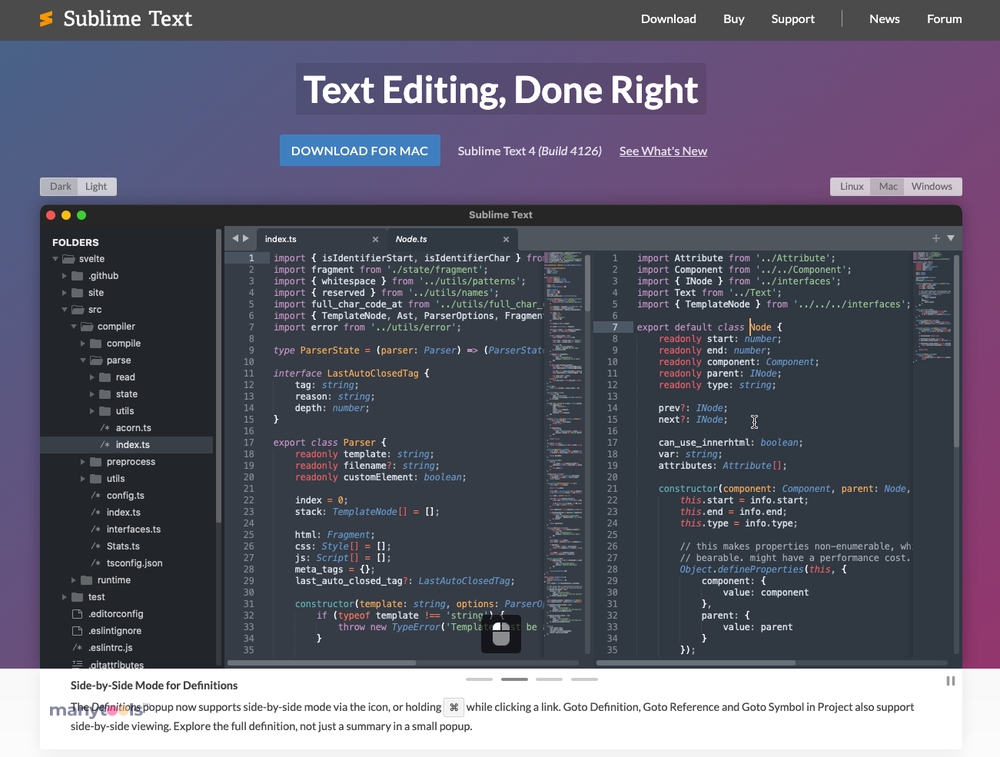The width and height of the screenshot is (1000, 757).
Task: Click the Sublime Text logo icon
Action: (46, 18)
